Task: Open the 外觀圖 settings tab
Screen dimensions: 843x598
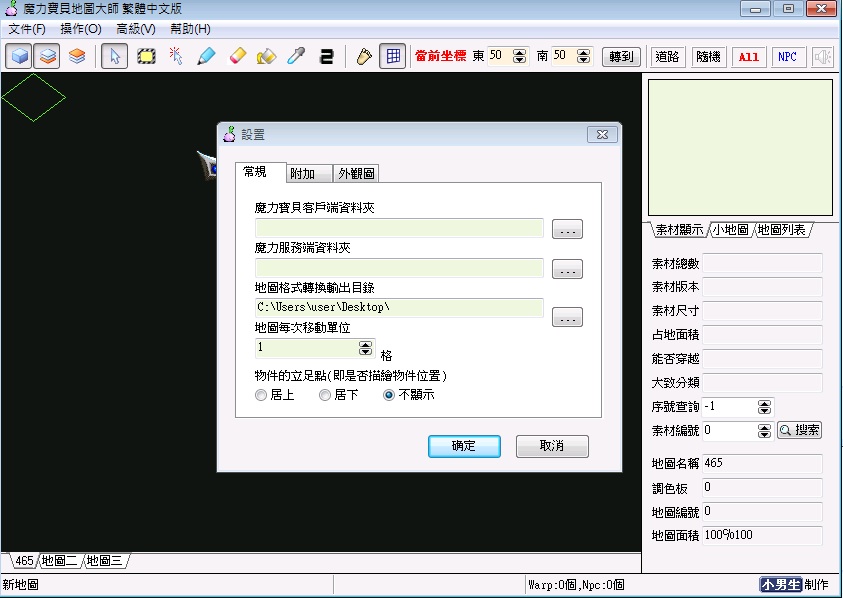Action: pos(356,174)
